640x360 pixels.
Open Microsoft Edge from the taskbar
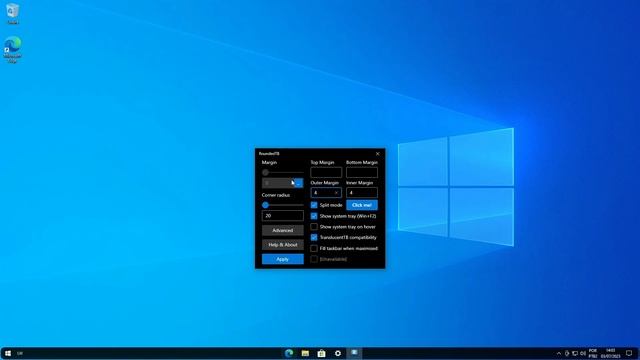coord(289,353)
